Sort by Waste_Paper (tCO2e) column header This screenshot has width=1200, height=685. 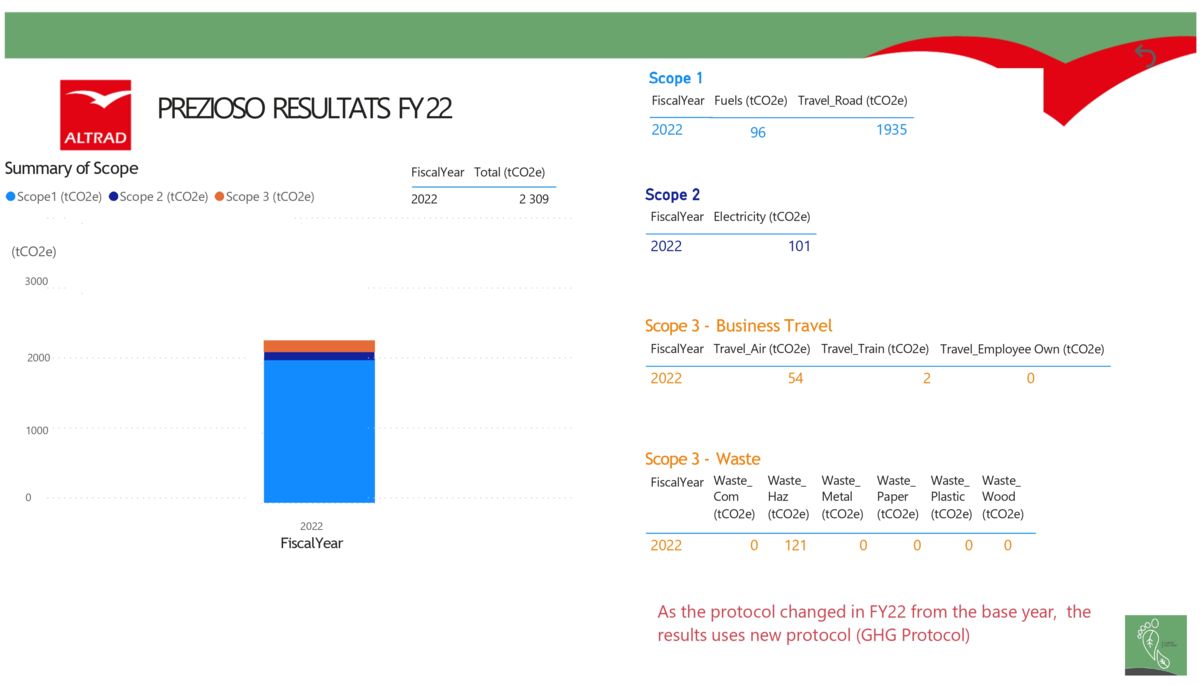click(x=897, y=498)
